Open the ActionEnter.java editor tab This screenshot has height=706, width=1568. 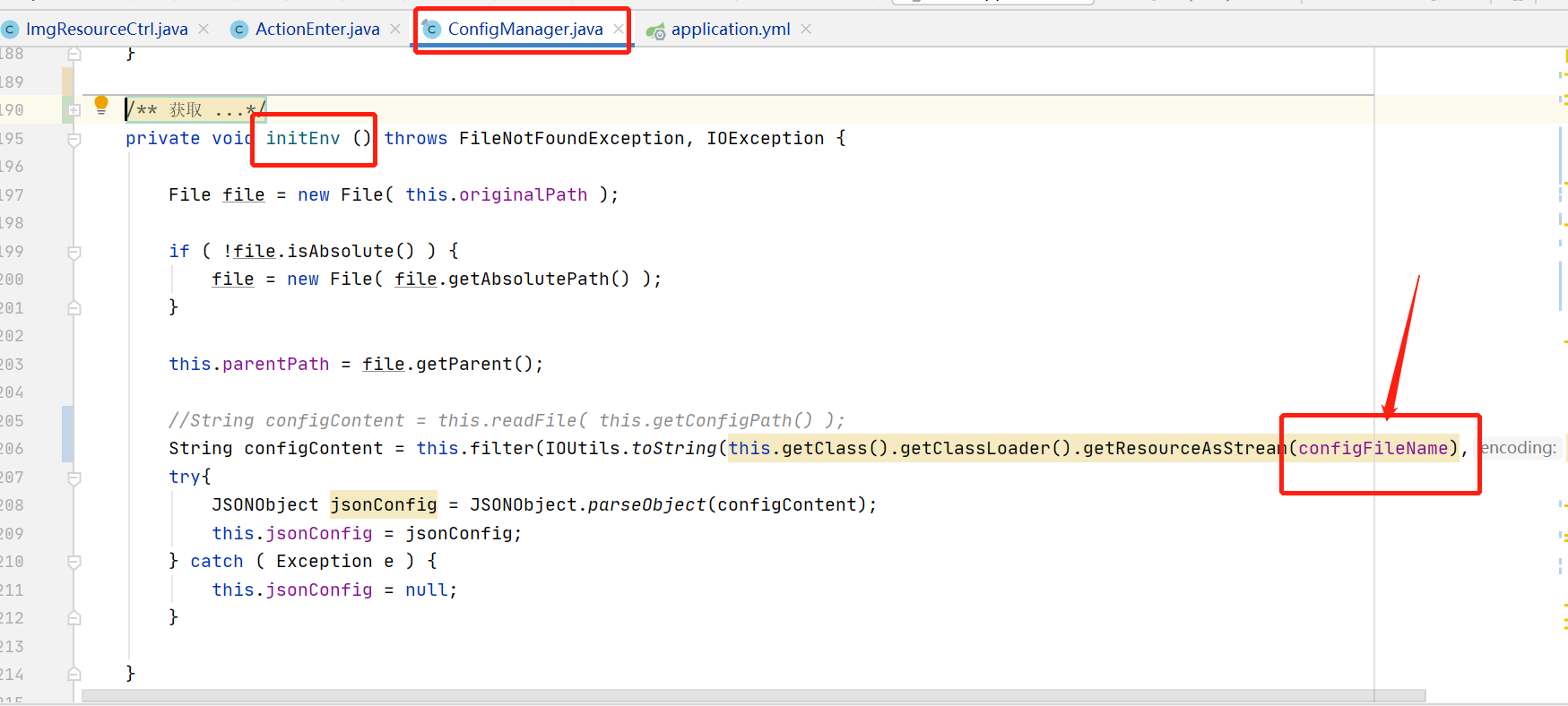pyautogui.click(x=317, y=30)
